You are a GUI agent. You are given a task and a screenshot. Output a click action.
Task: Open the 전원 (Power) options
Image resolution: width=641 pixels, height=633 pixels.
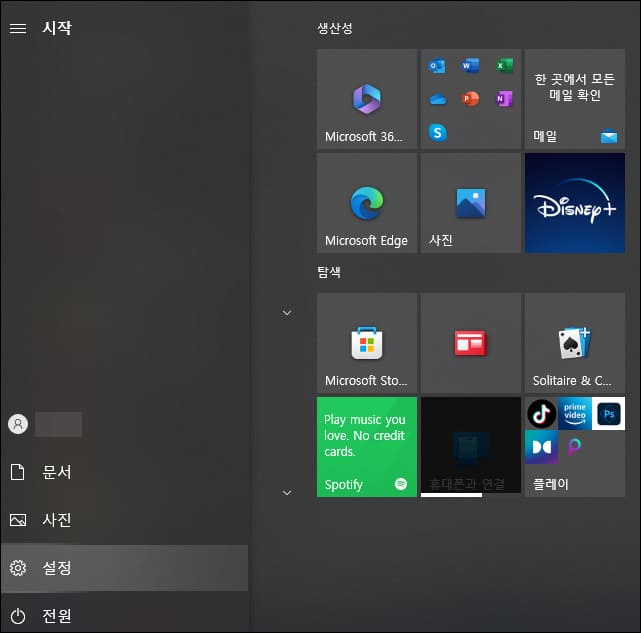124,615
